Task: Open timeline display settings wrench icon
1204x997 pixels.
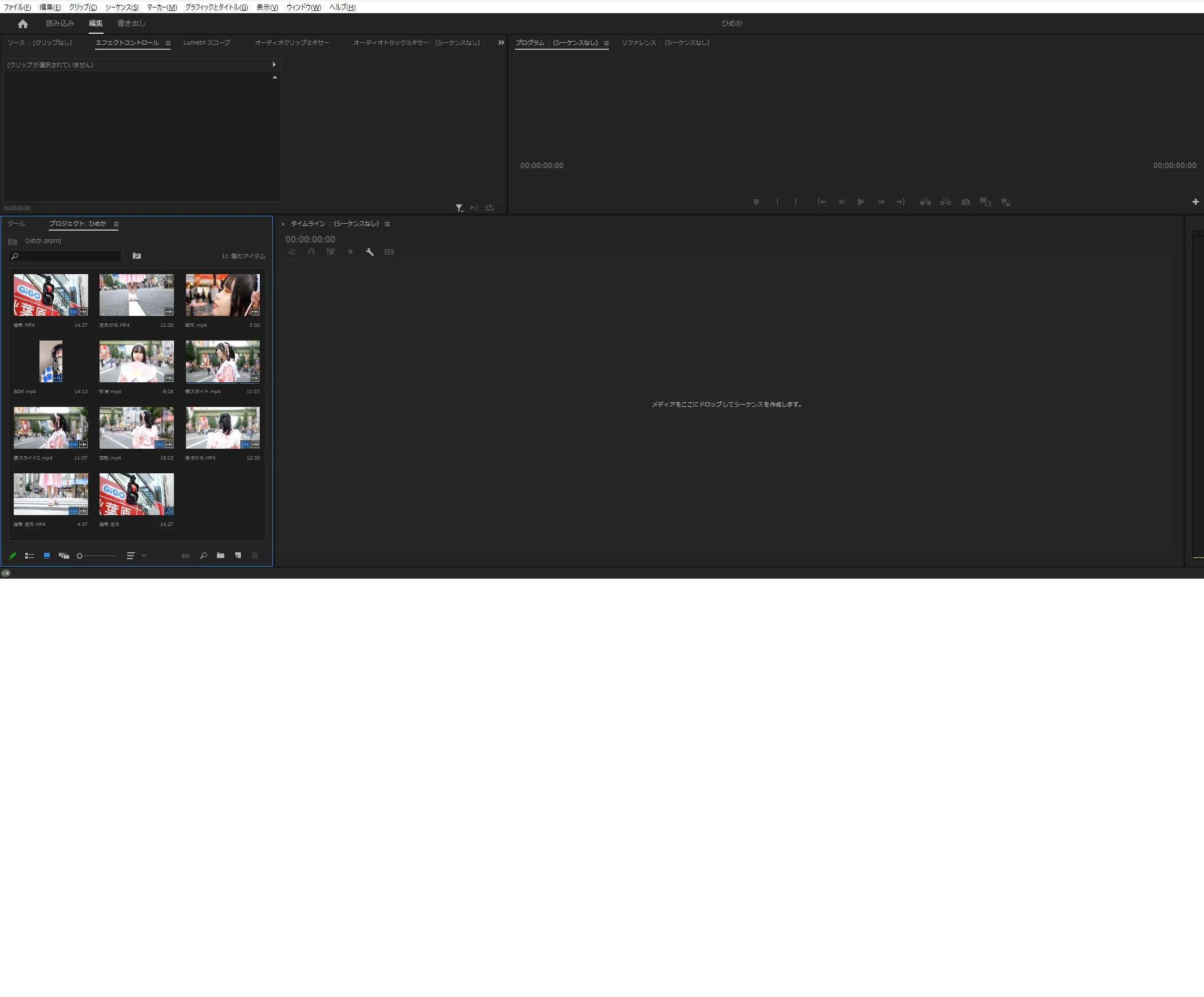Action: pos(370,252)
